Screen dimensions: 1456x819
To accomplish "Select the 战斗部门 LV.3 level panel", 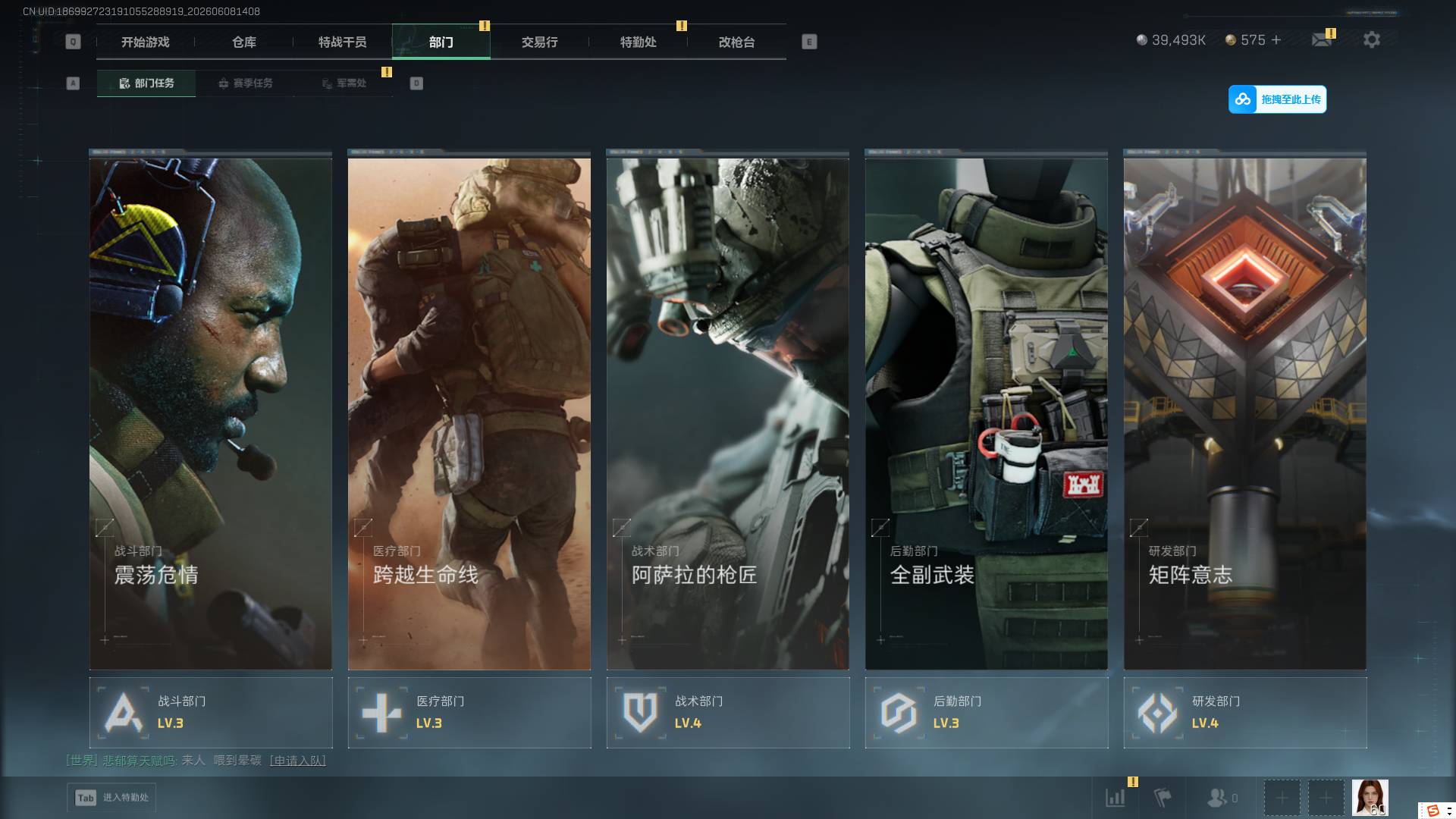I will point(211,713).
